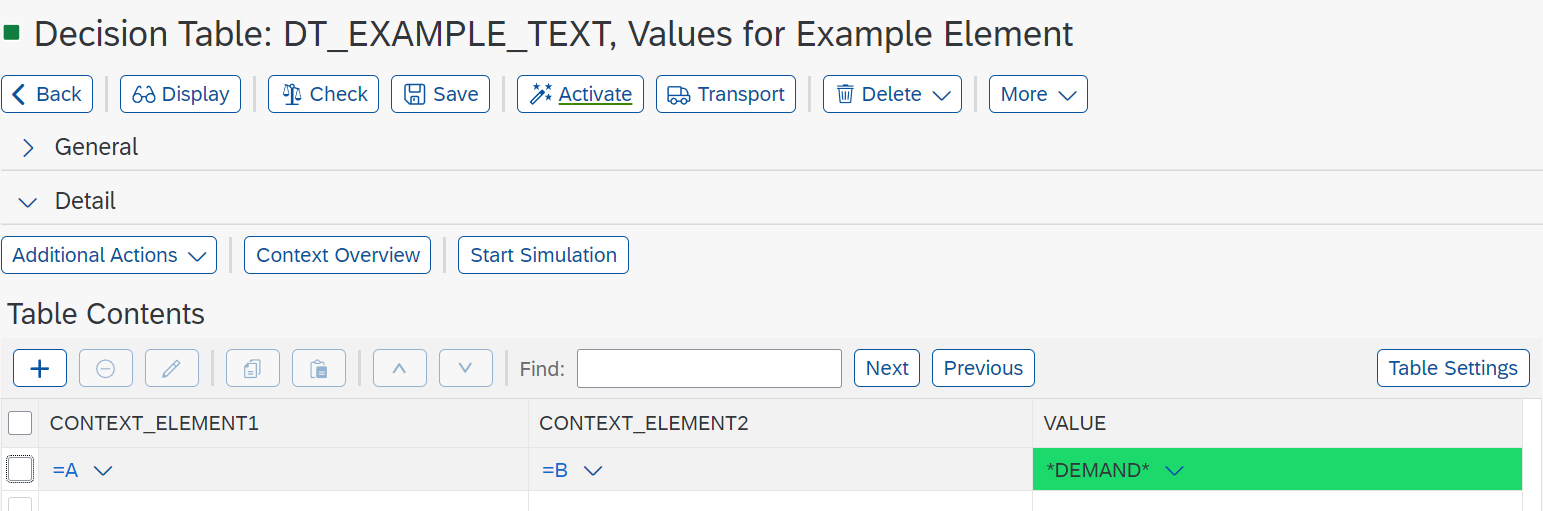Screen dimensions: 1543x511
Task: Activate the decision table
Action: pos(580,94)
